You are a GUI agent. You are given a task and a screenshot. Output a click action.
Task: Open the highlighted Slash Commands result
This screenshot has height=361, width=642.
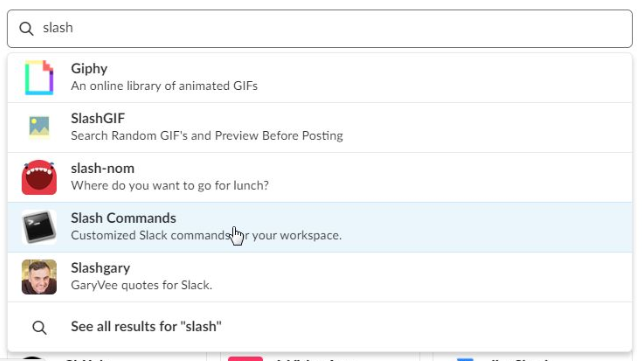point(320,227)
